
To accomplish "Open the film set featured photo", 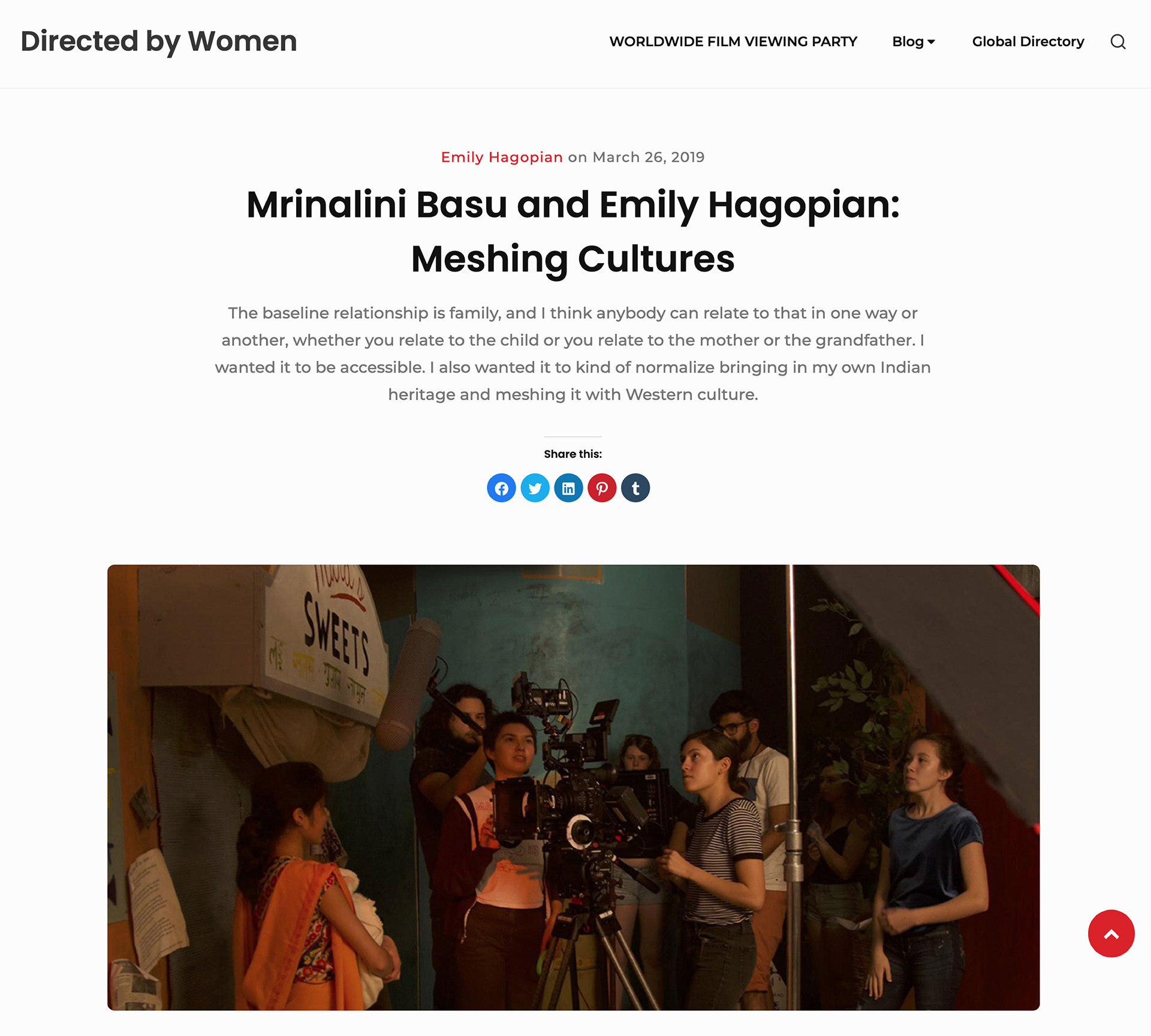I will [x=573, y=787].
